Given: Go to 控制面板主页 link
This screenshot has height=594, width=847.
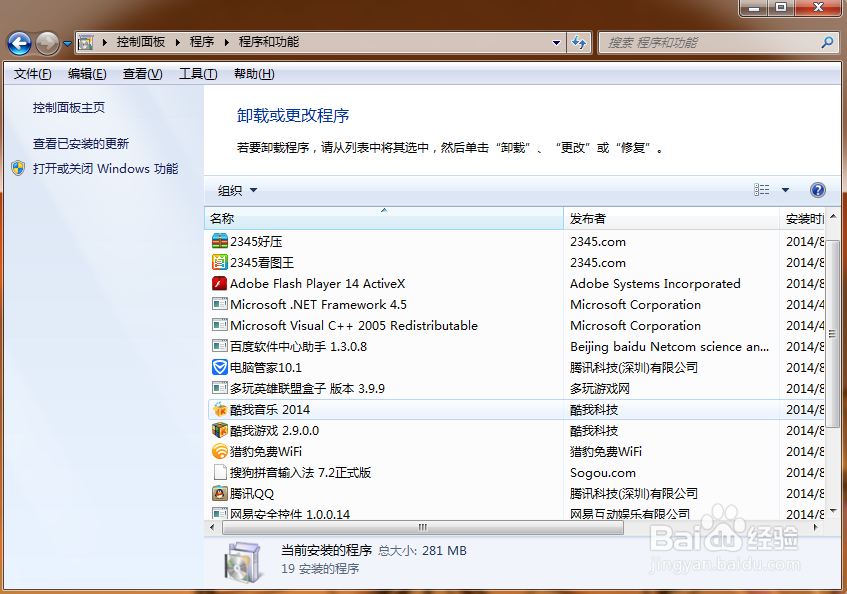Looking at the screenshot, I should click(x=69, y=108).
